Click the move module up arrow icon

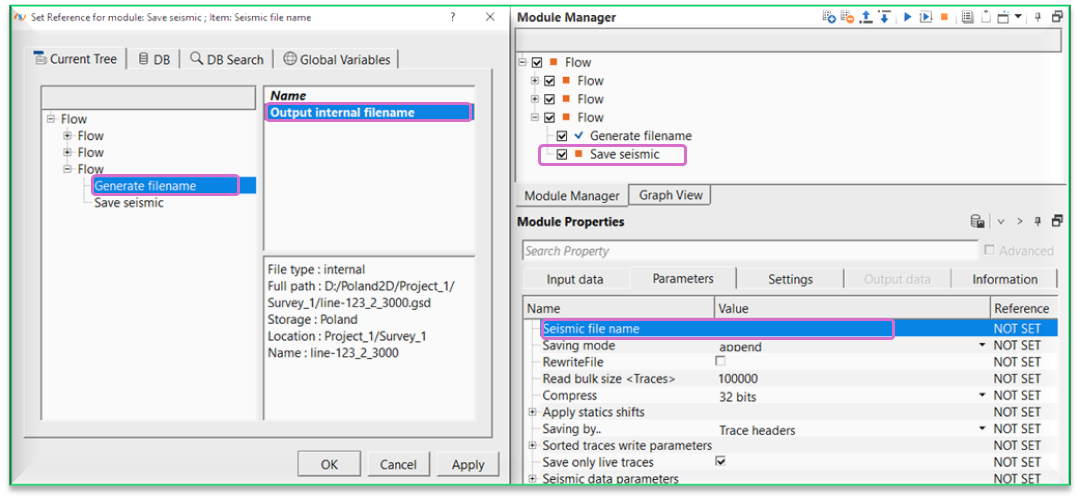(x=866, y=17)
